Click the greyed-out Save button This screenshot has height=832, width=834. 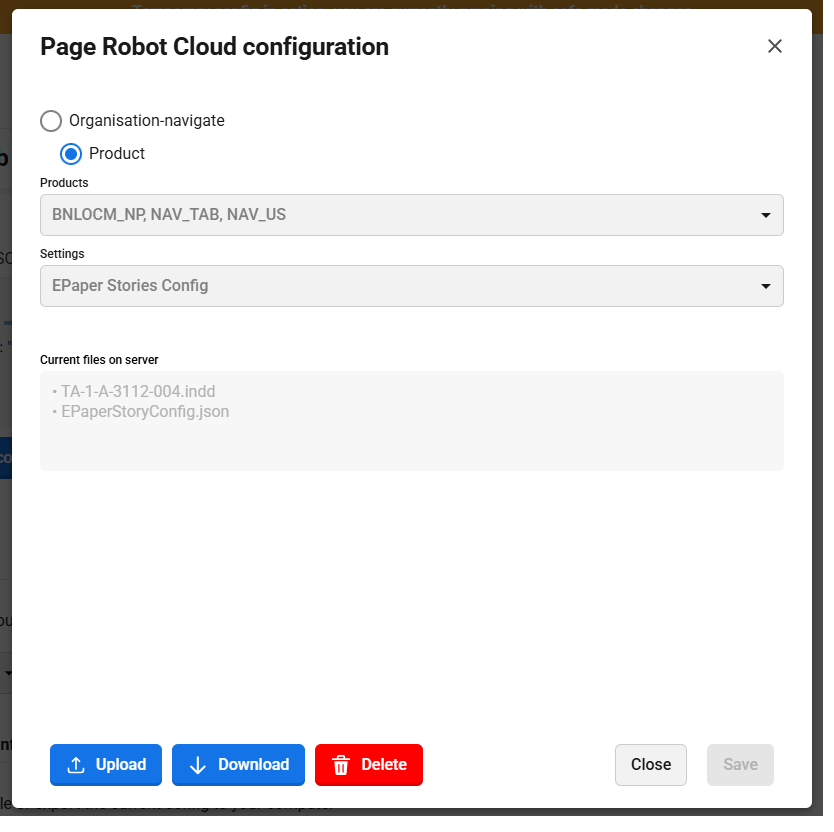[740, 765]
